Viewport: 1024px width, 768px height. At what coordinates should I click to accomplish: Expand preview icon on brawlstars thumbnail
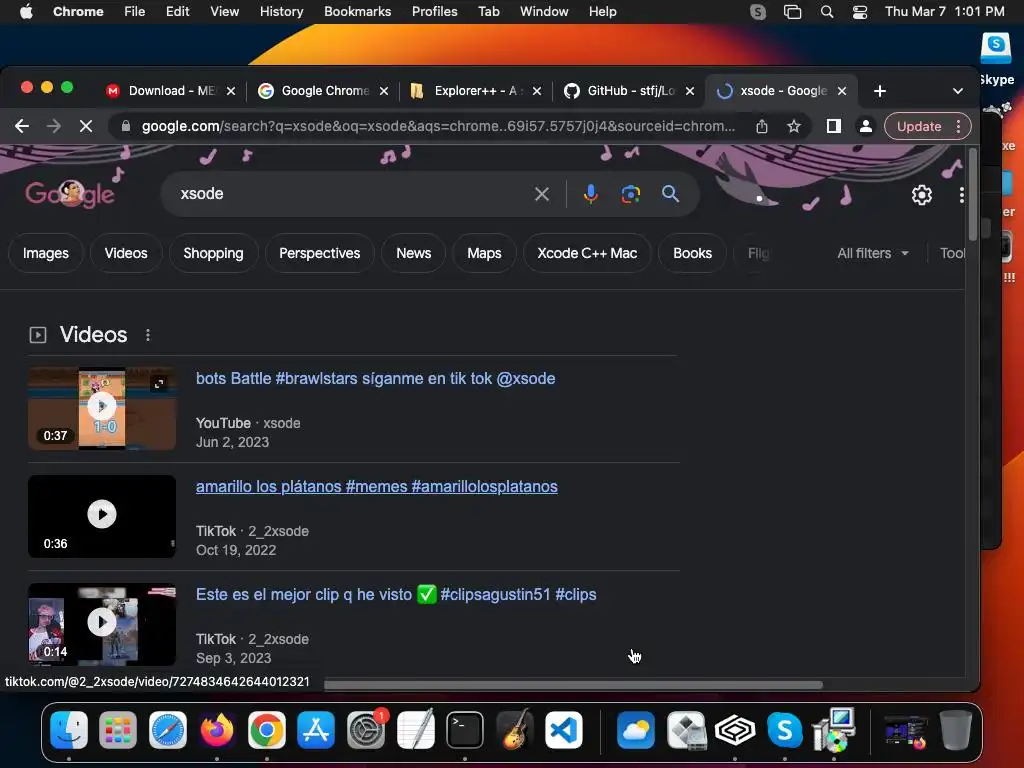point(159,383)
